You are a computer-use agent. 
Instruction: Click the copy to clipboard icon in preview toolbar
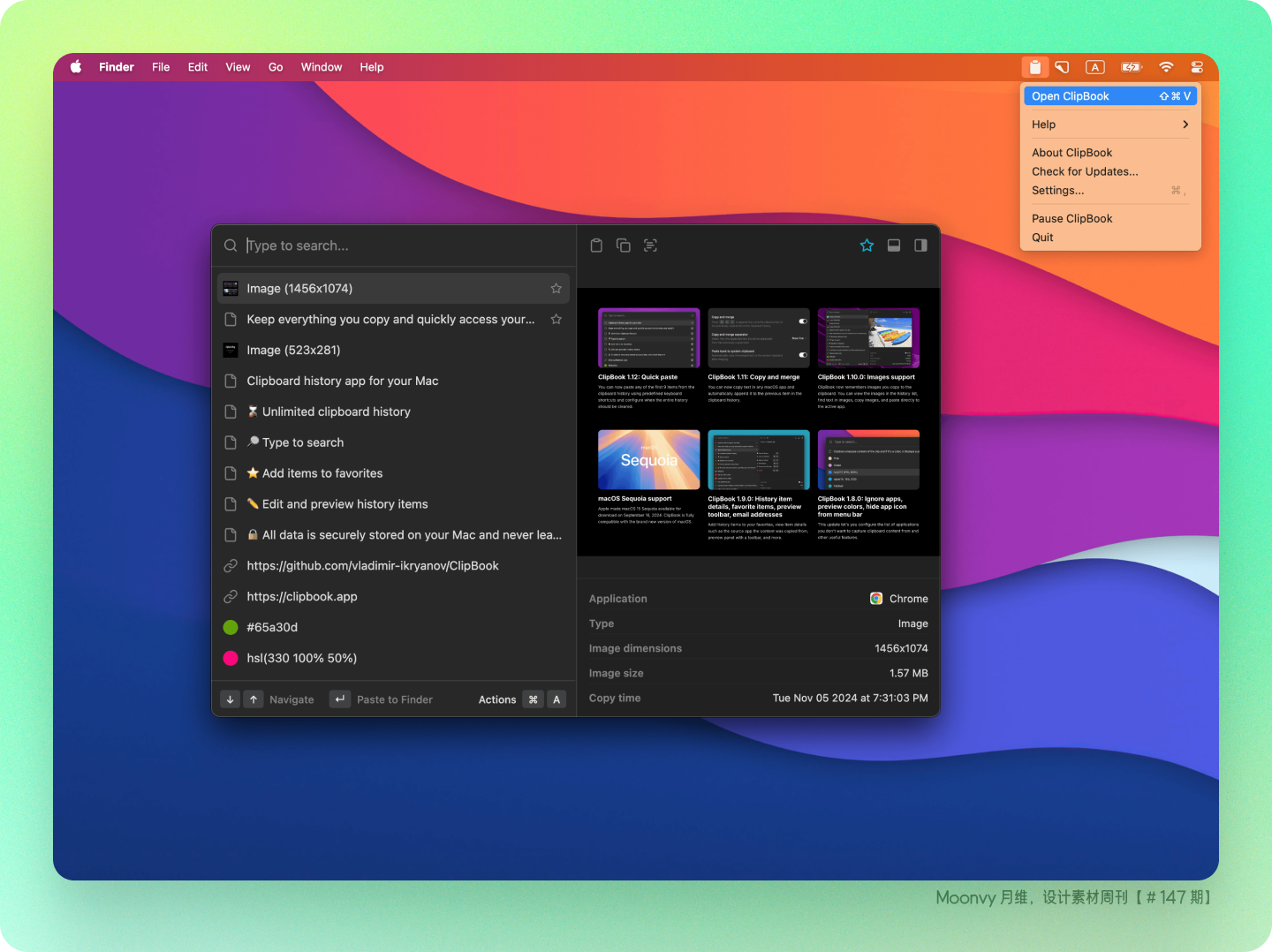pos(624,246)
